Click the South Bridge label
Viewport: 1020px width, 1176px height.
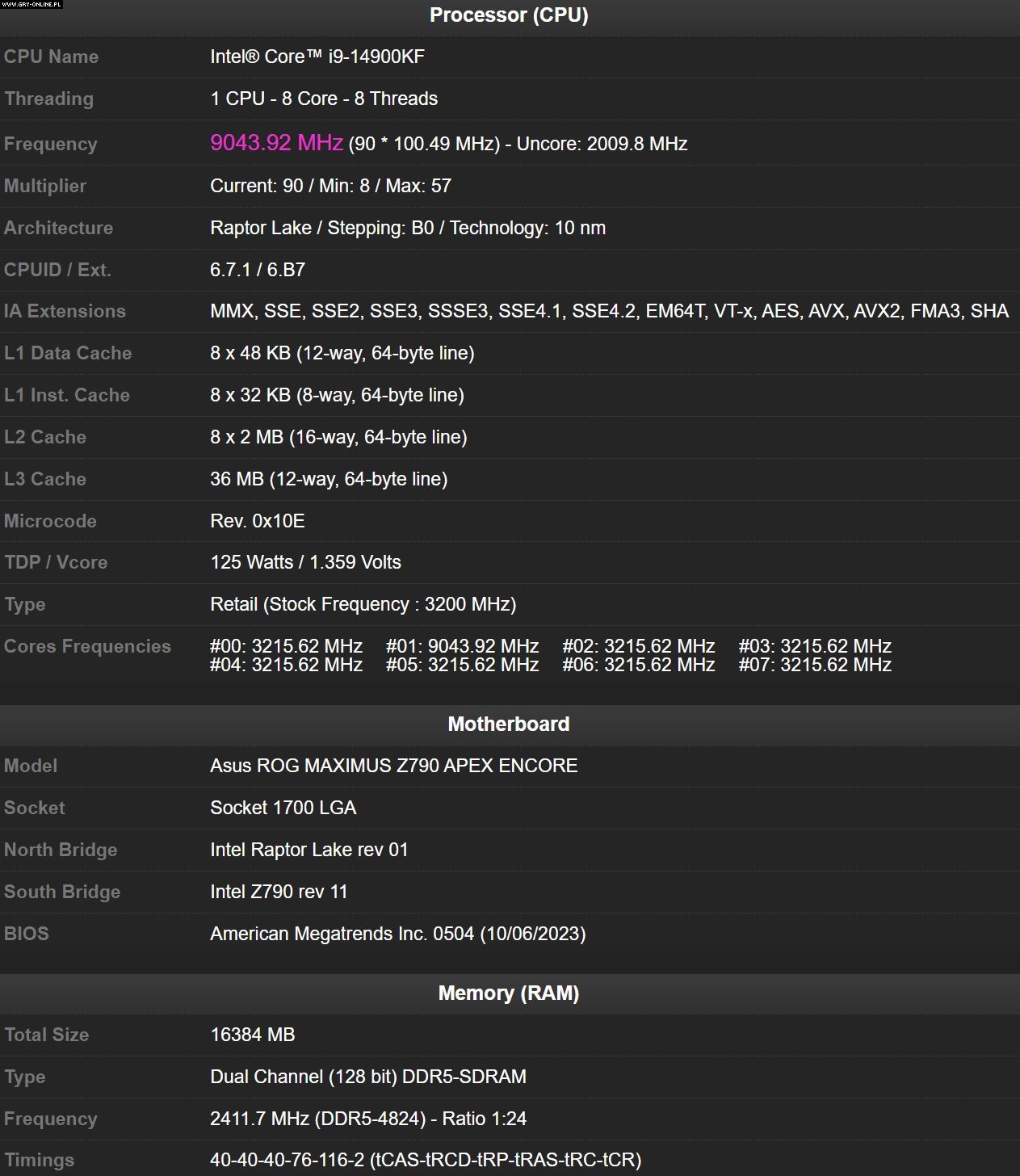pos(62,892)
